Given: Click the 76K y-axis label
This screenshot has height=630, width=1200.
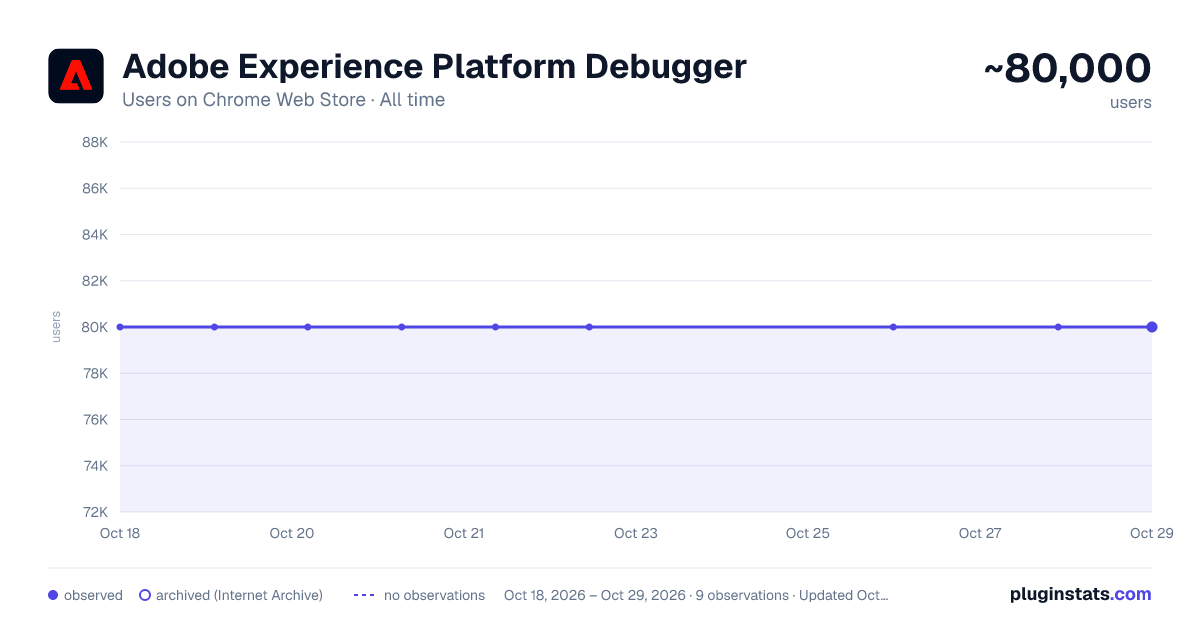Looking at the screenshot, I should (95, 419).
